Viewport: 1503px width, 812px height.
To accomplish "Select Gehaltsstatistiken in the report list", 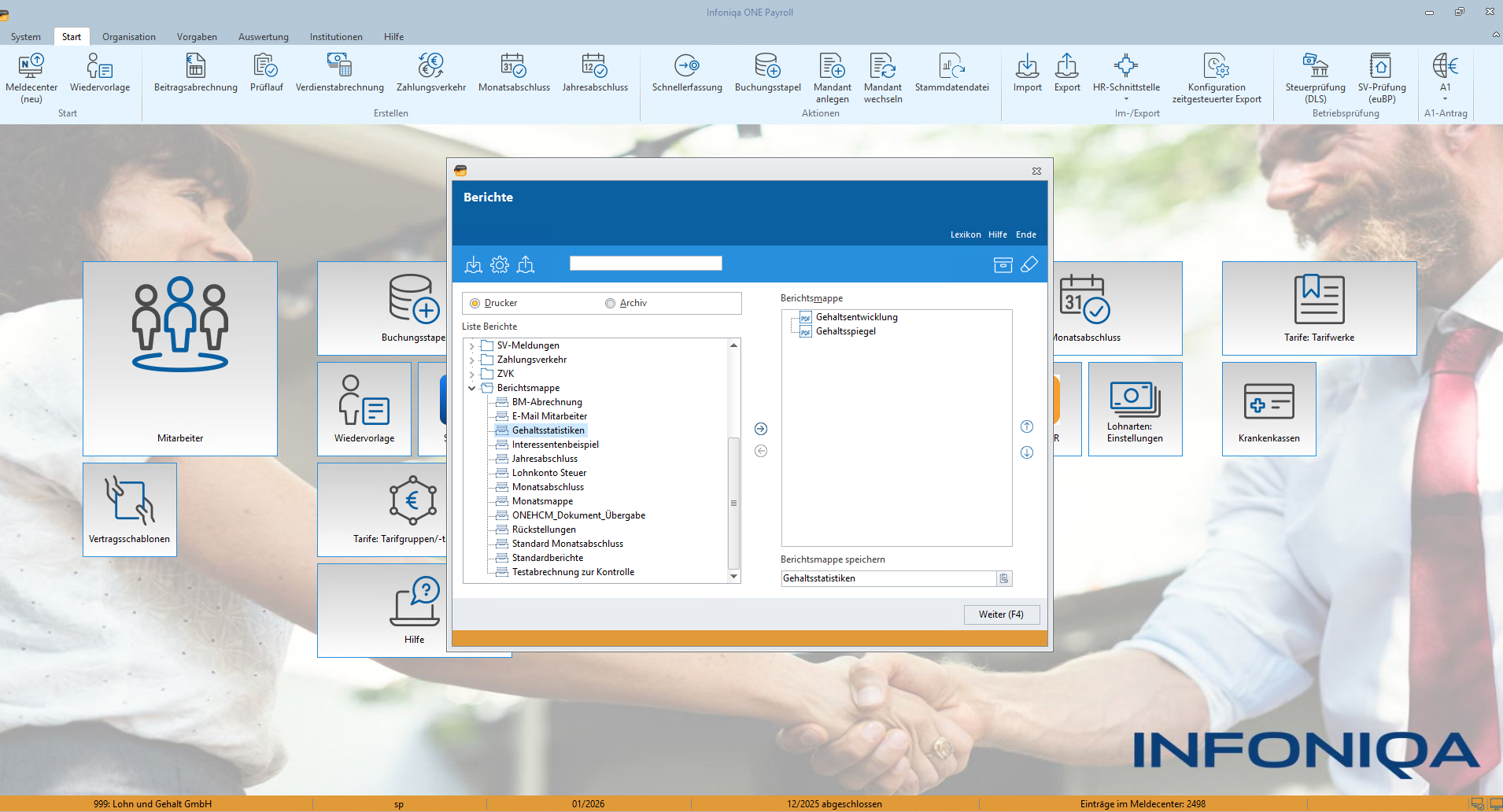I will (548, 430).
